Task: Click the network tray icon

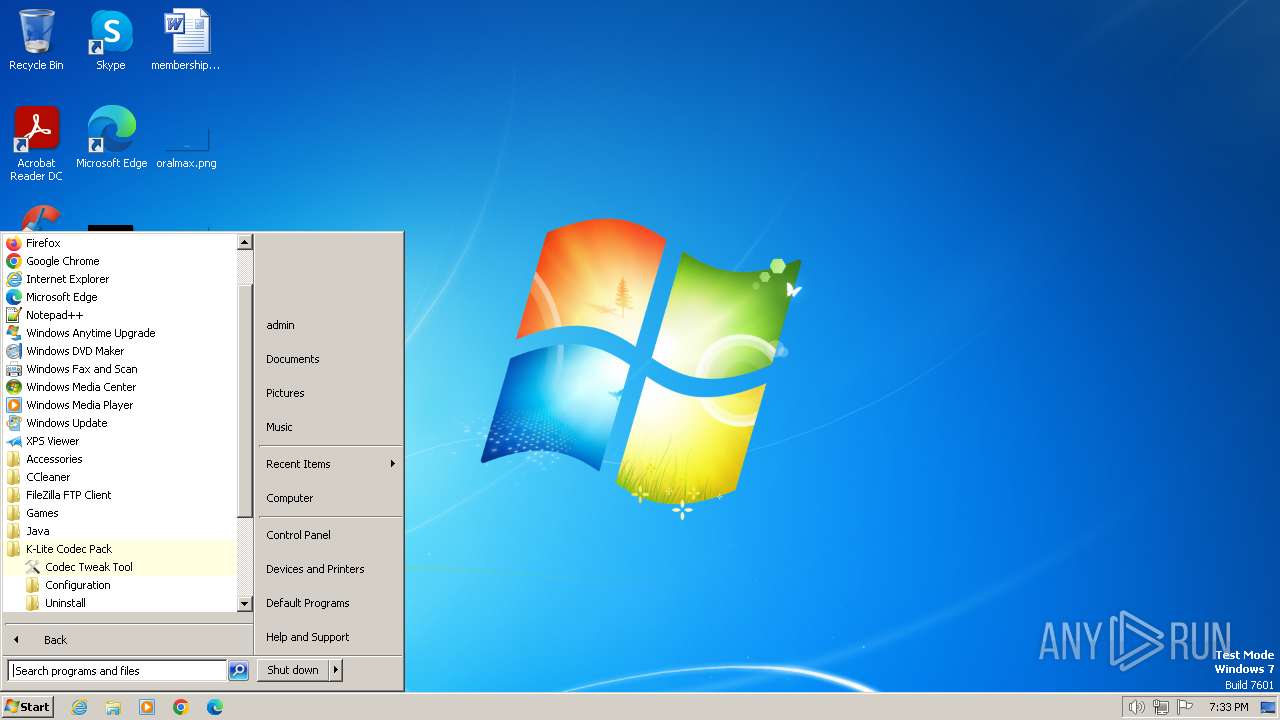Action: pos(1161,707)
